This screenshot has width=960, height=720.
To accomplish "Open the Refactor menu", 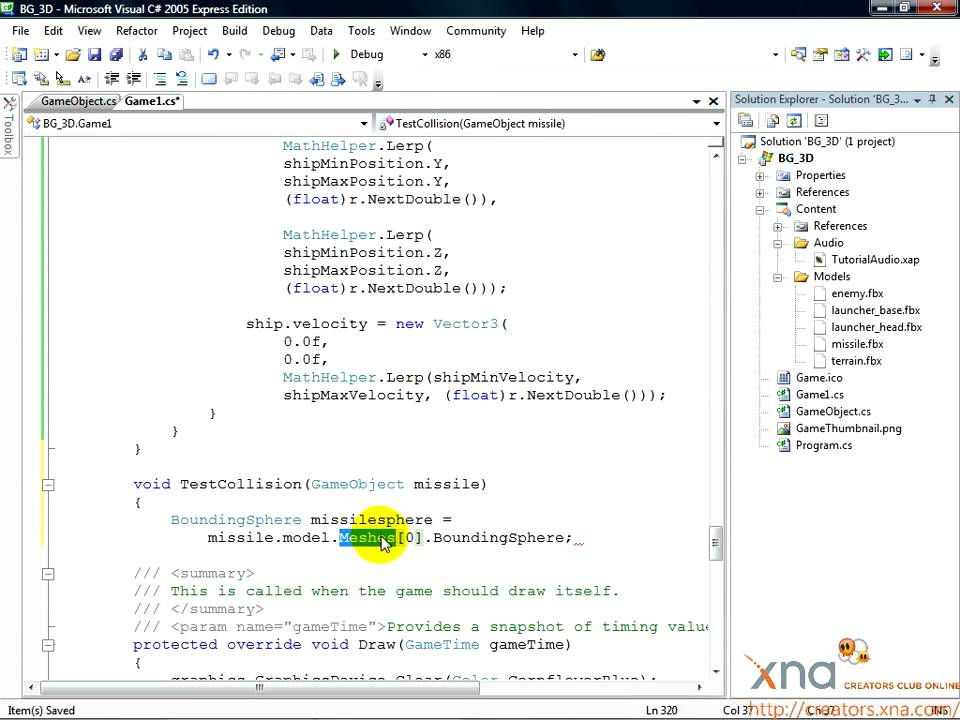I will click(137, 31).
